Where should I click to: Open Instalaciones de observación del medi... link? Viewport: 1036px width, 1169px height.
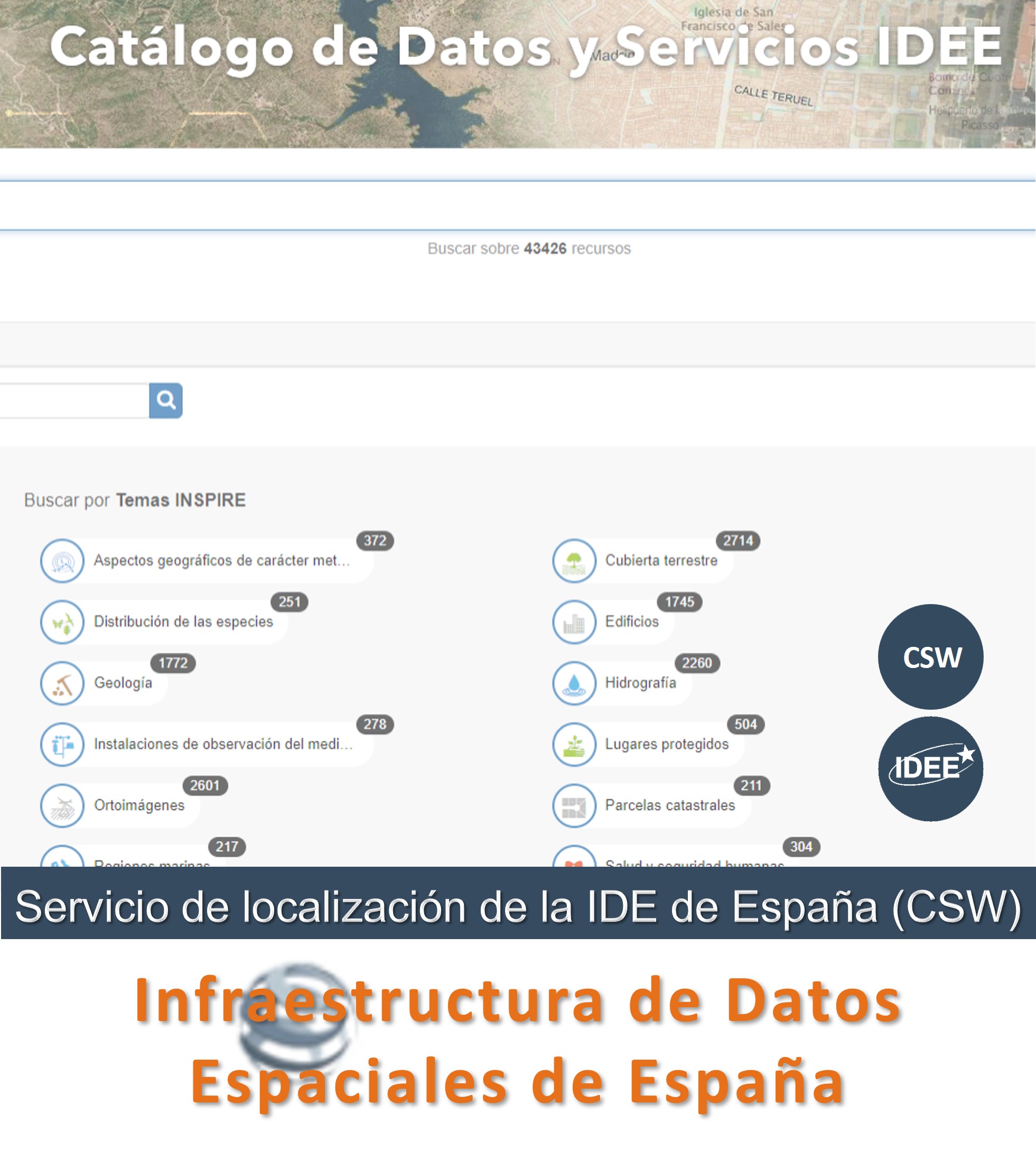(x=223, y=745)
